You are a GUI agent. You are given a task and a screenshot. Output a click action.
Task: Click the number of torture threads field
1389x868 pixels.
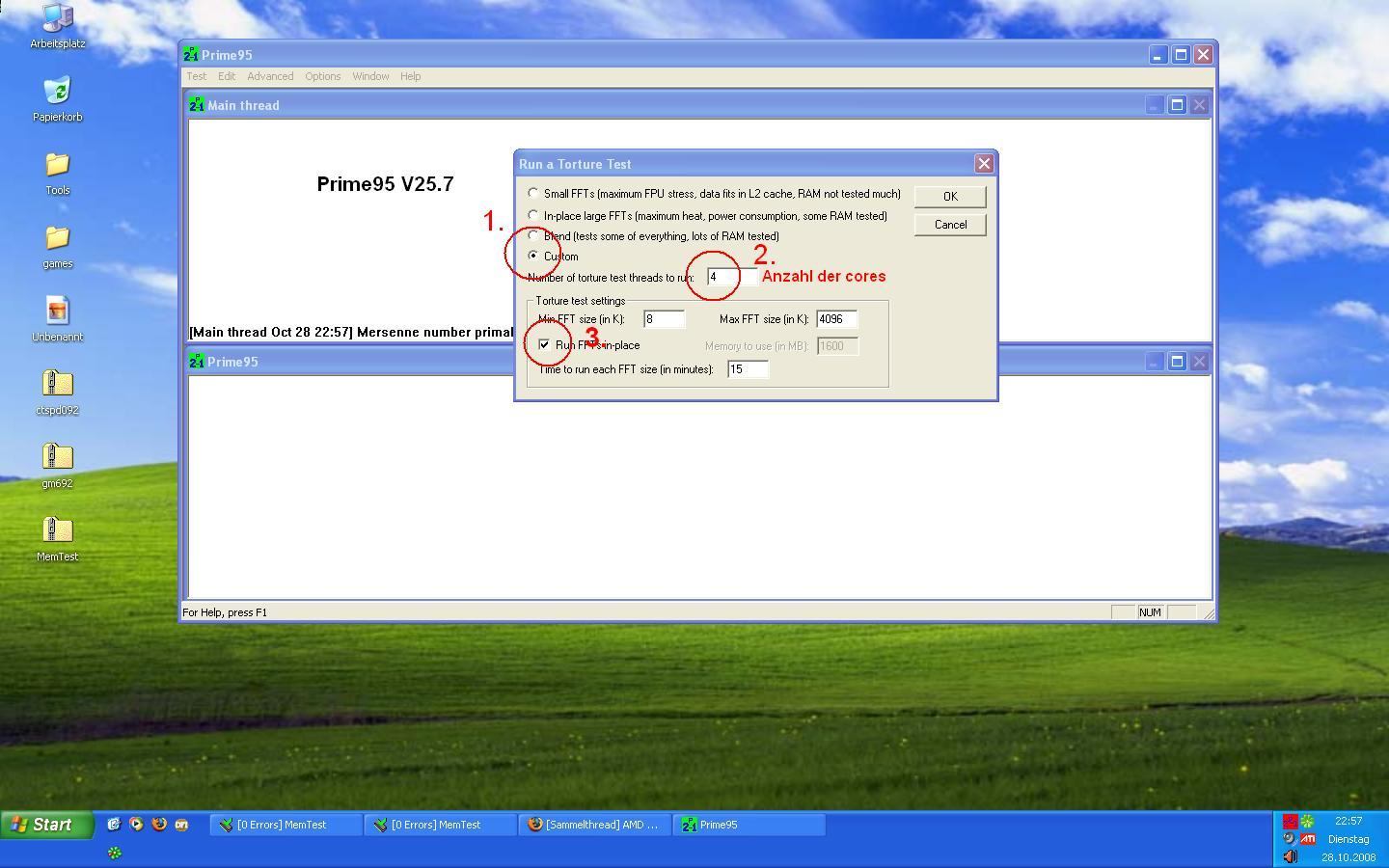pyautogui.click(x=732, y=278)
